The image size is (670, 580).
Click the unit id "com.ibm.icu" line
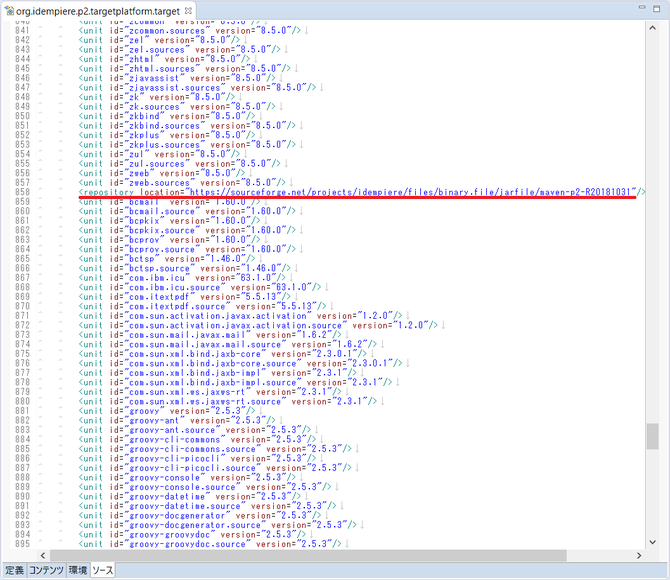point(182,278)
